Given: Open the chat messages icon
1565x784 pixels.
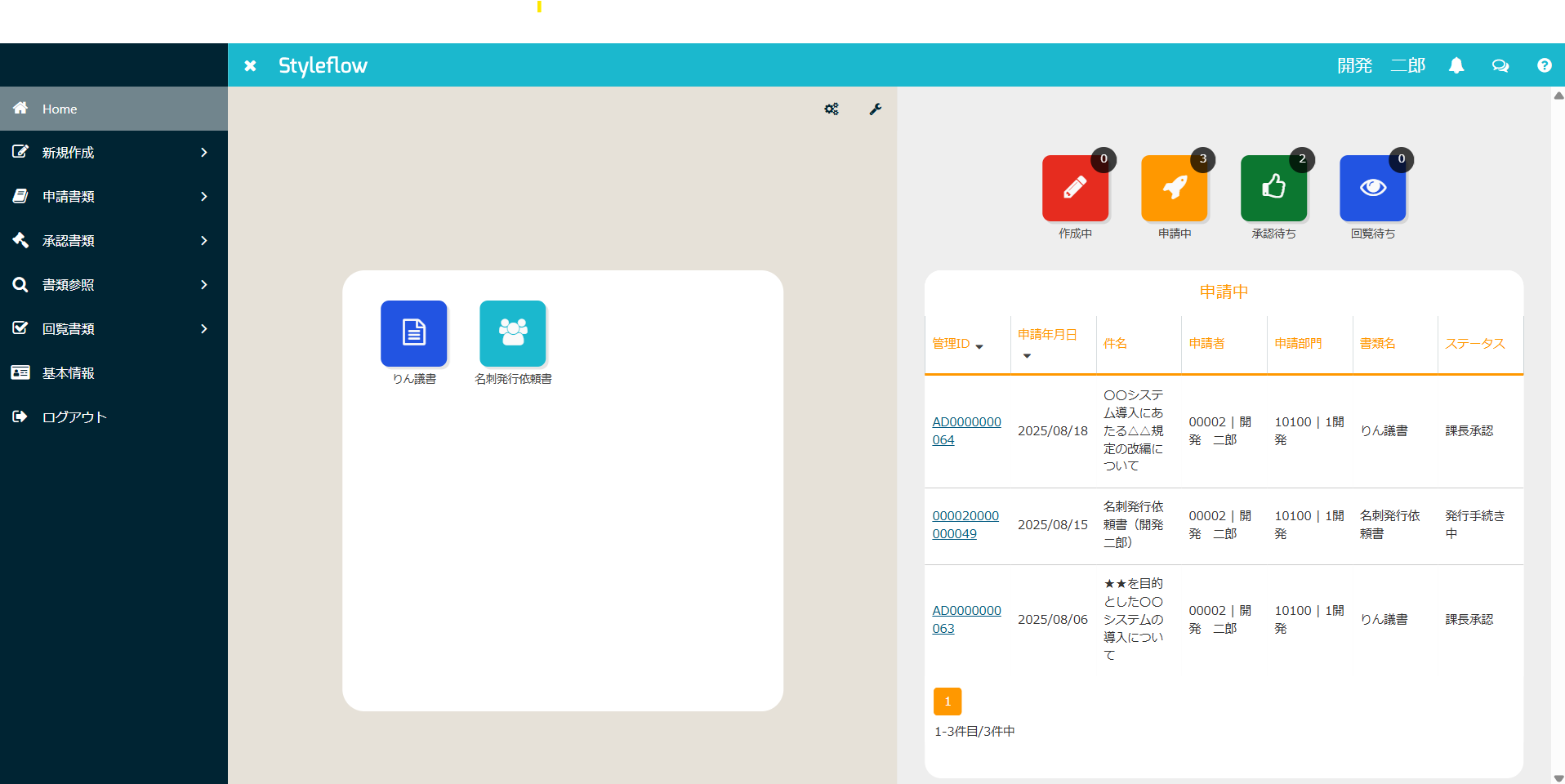Looking at the screenshot, I should [x=1500, y=65].
